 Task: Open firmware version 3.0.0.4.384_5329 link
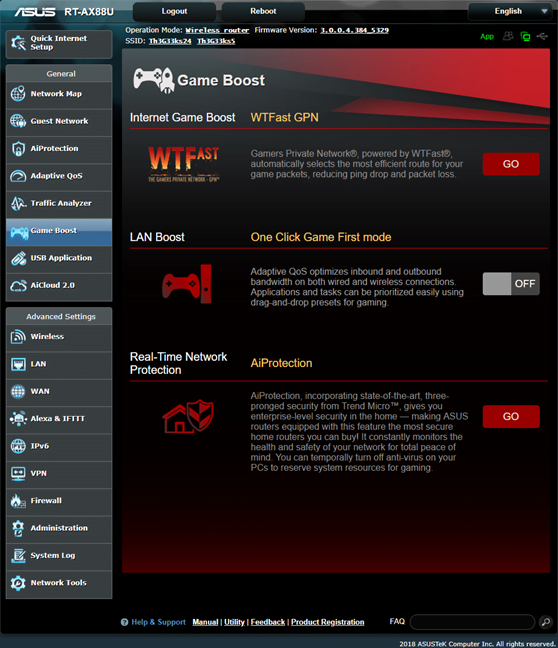tap(354, 30)
